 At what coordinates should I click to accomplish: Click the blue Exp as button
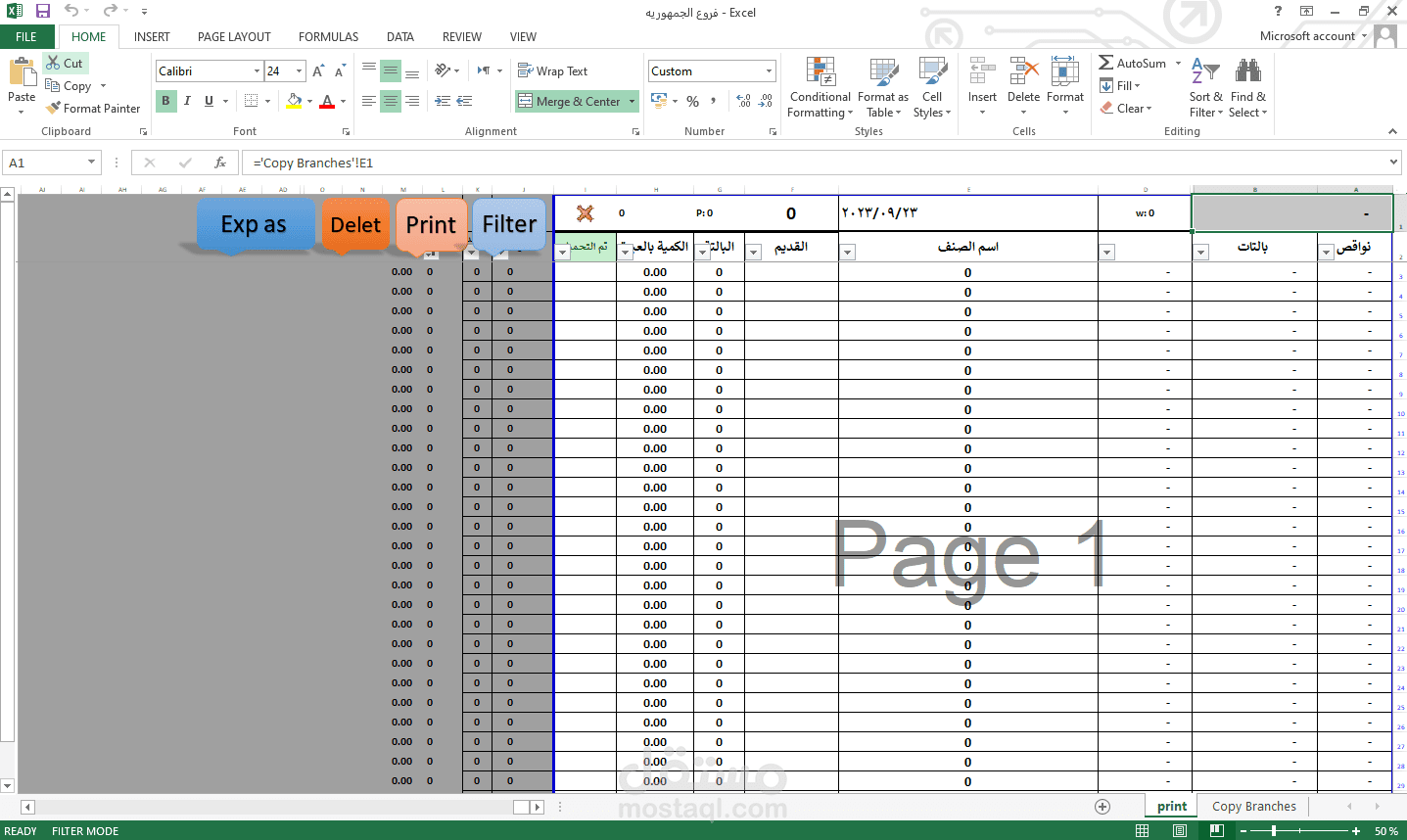pyautogui.click(x=255, y=225)
